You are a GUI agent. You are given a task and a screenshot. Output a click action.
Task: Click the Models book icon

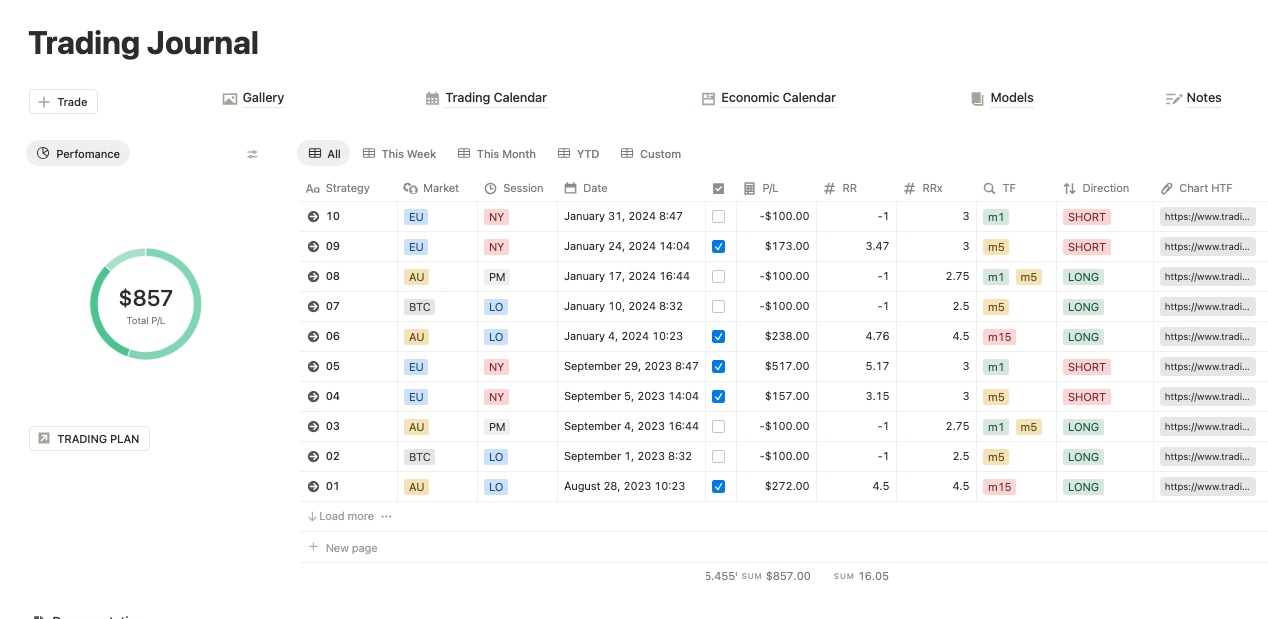(975, 97)
